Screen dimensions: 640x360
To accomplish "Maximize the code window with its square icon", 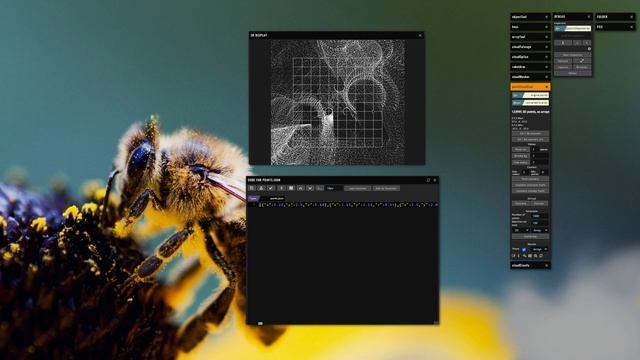I will (428, 180).
